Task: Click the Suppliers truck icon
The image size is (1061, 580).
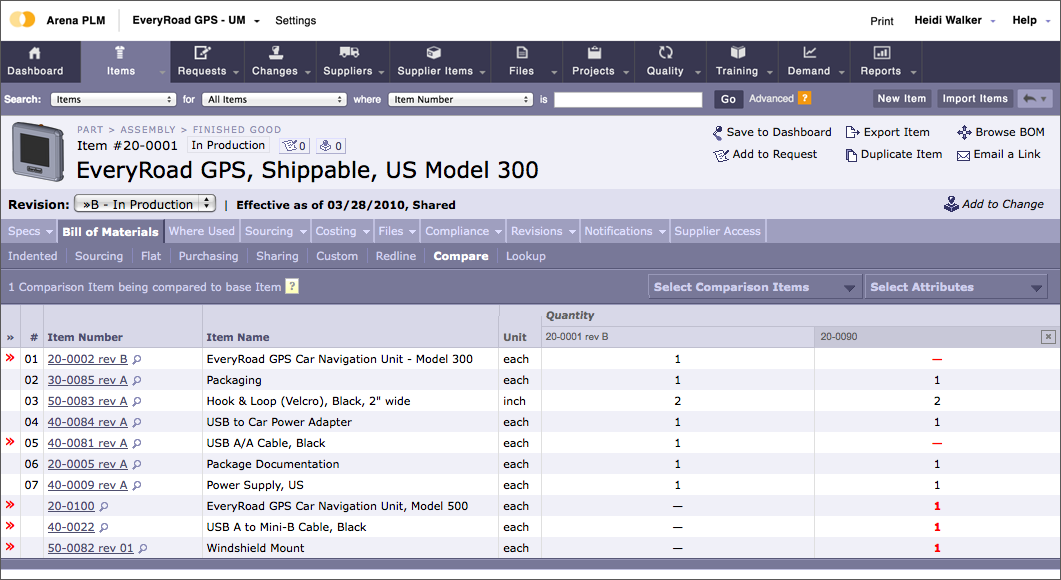Action: [x=348, y=52]
